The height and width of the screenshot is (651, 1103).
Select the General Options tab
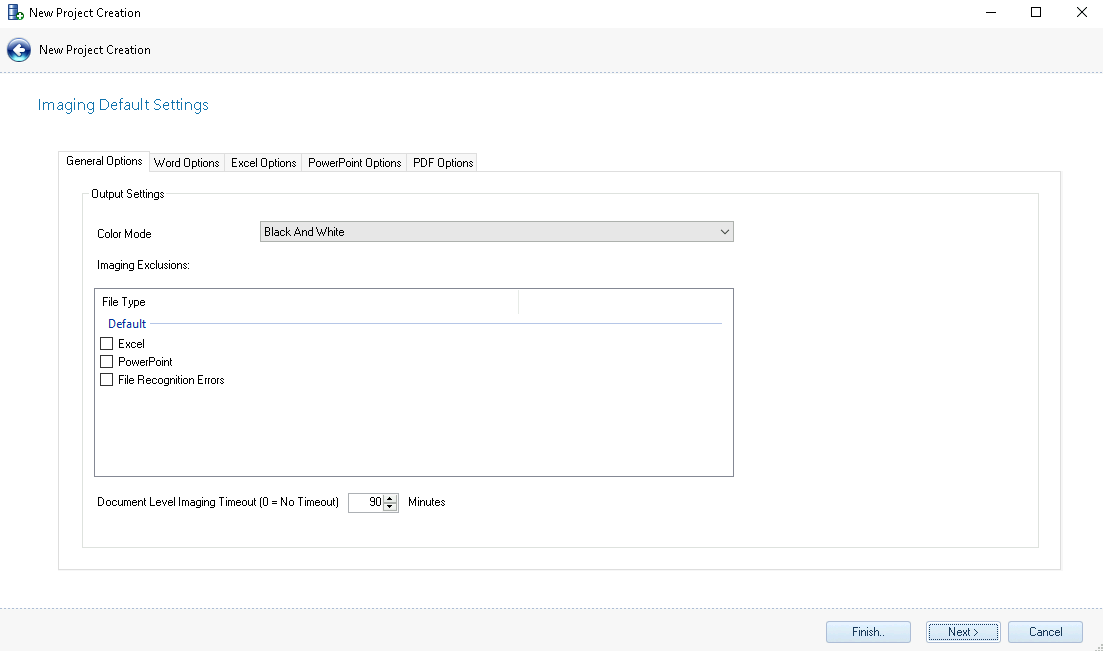104,161
